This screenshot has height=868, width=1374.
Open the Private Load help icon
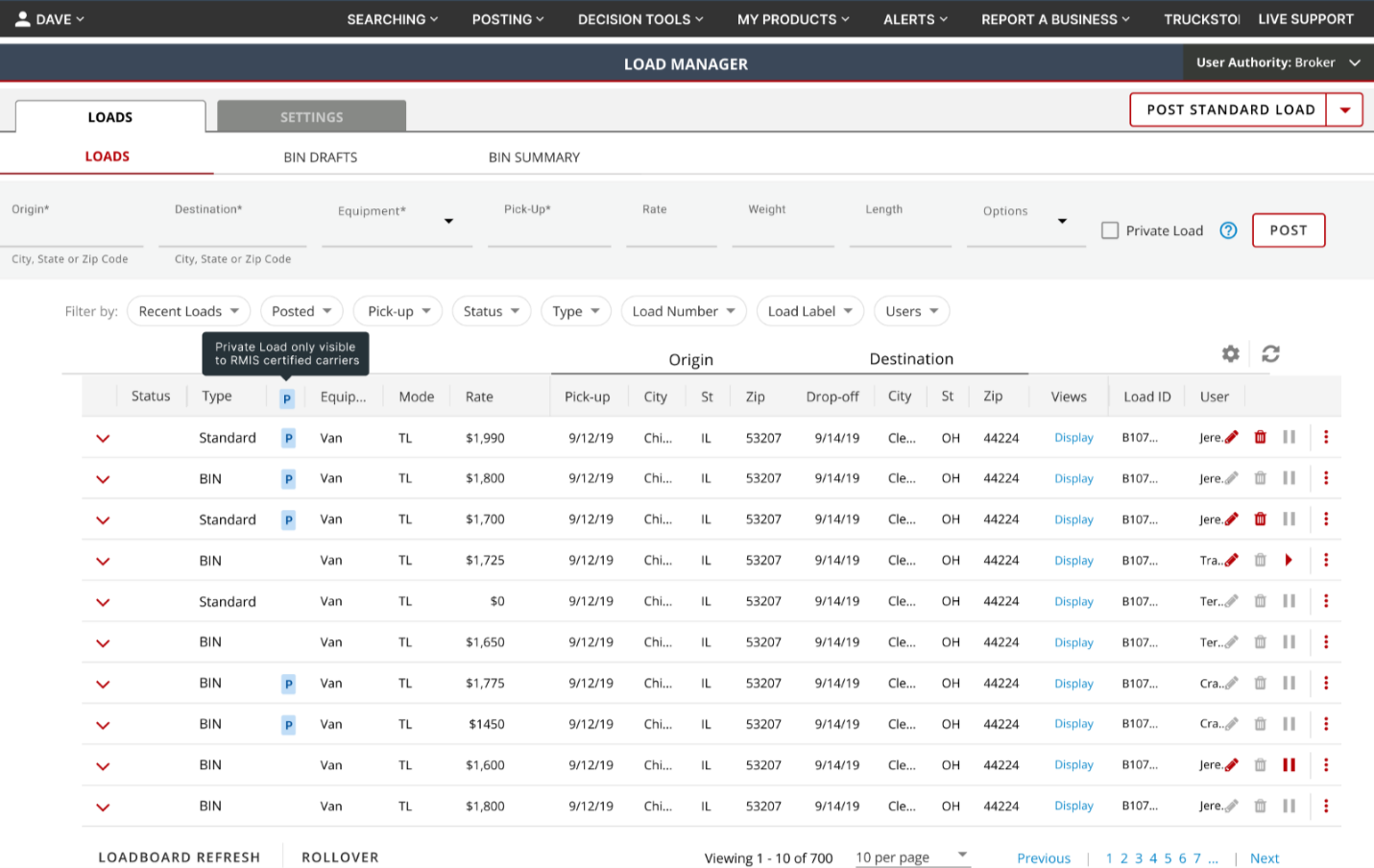click(x=1228, y=230)
